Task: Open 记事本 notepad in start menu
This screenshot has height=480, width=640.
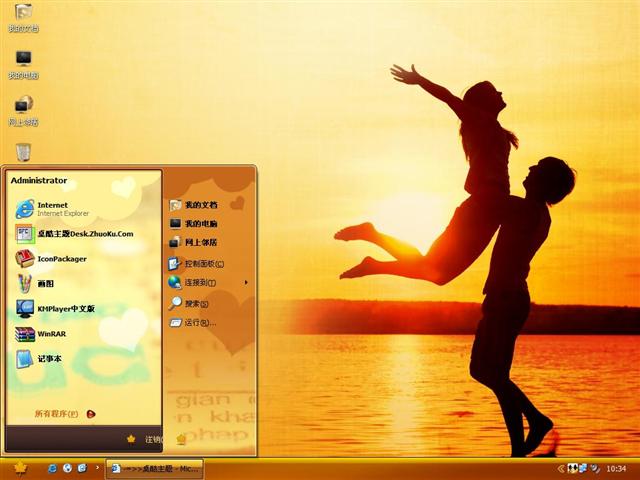Action: coord(39,359)
